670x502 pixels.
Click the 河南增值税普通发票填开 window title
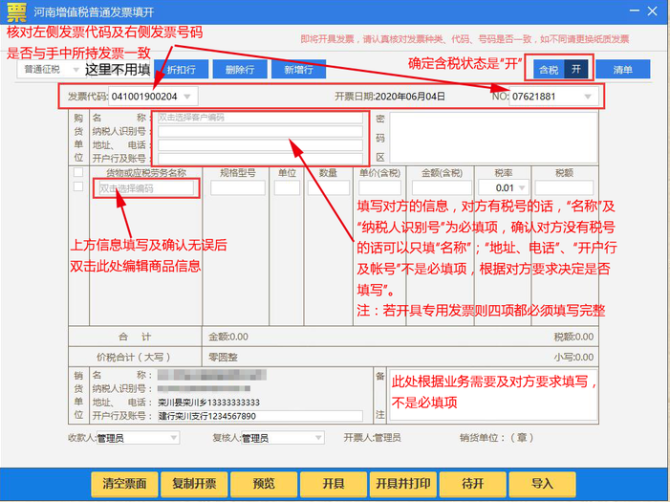(x=93, y=12)
